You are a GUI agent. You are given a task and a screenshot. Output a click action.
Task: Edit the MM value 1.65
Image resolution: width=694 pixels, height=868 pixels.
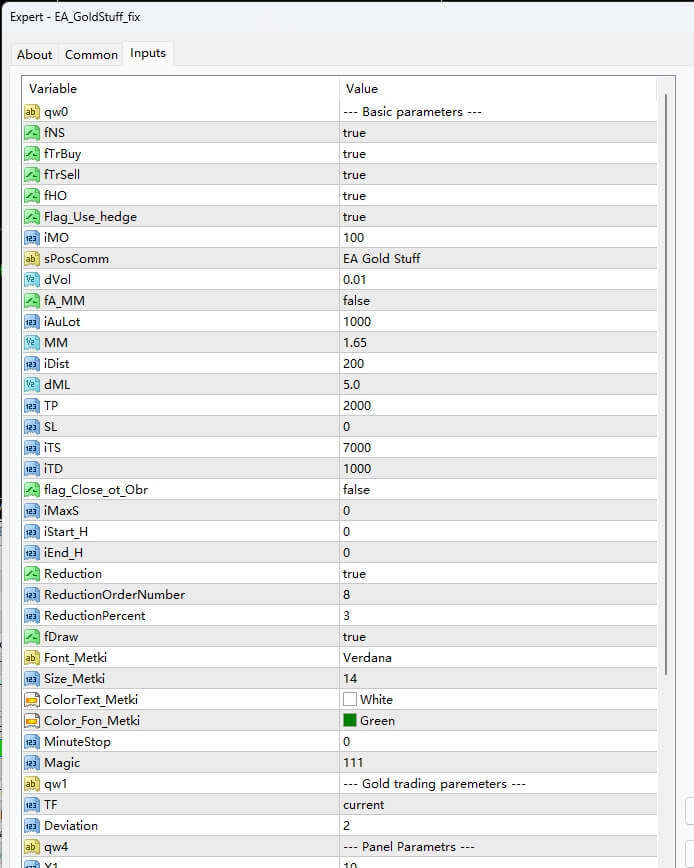[498, 343]
